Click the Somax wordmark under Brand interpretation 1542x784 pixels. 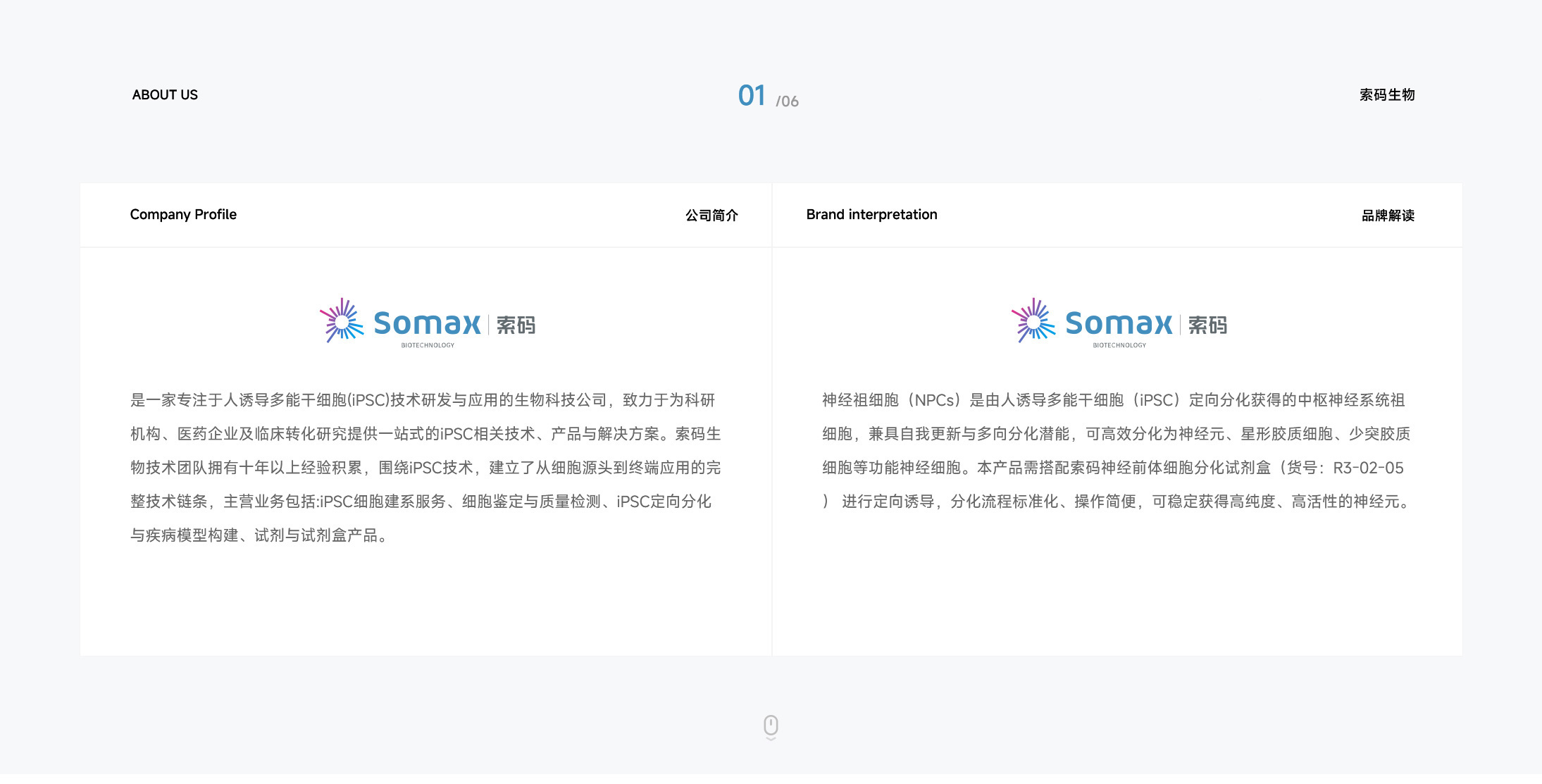point(1119,323)
